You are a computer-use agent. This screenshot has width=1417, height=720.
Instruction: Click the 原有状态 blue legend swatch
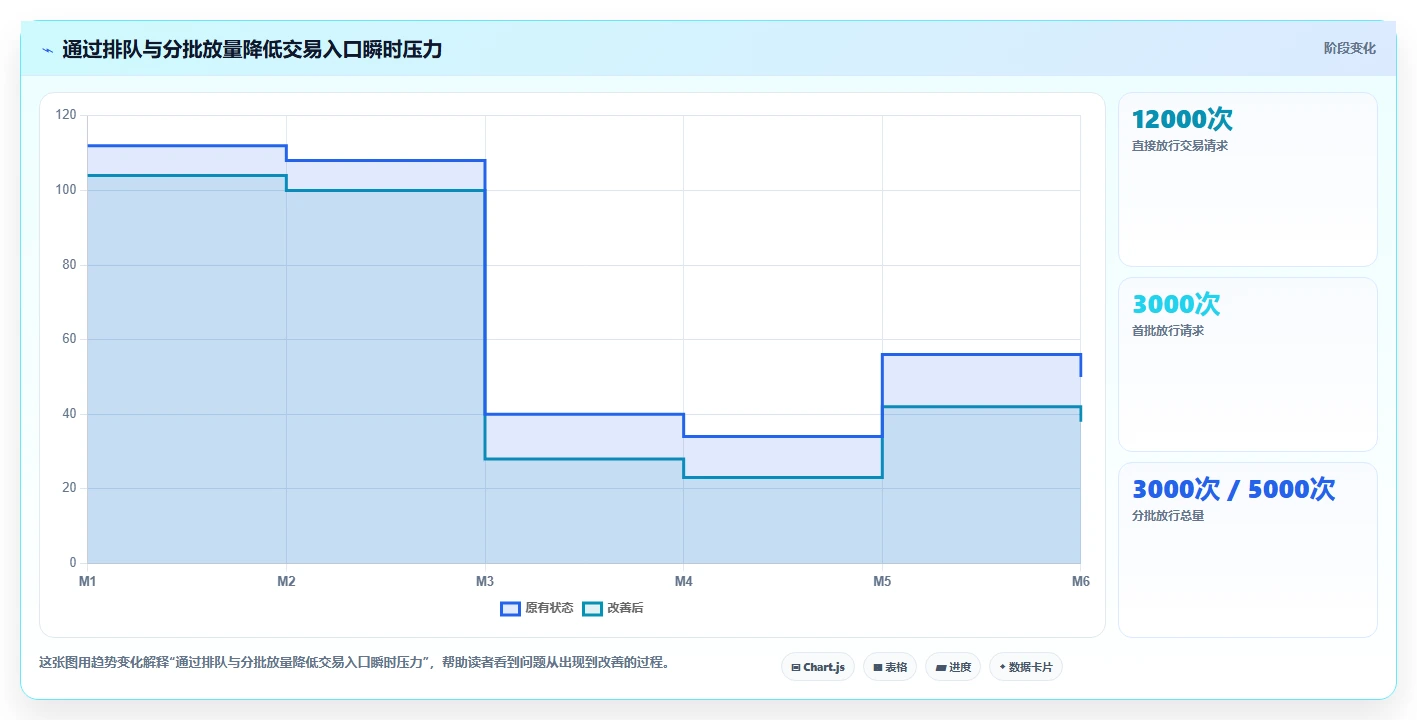coord(510,608)
